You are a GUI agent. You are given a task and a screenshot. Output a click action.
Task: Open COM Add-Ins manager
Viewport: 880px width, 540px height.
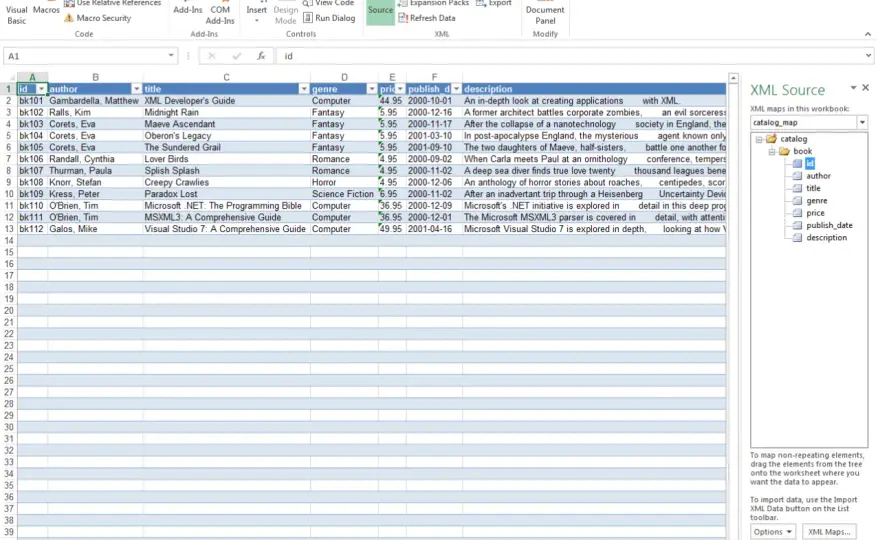[220, 14]
